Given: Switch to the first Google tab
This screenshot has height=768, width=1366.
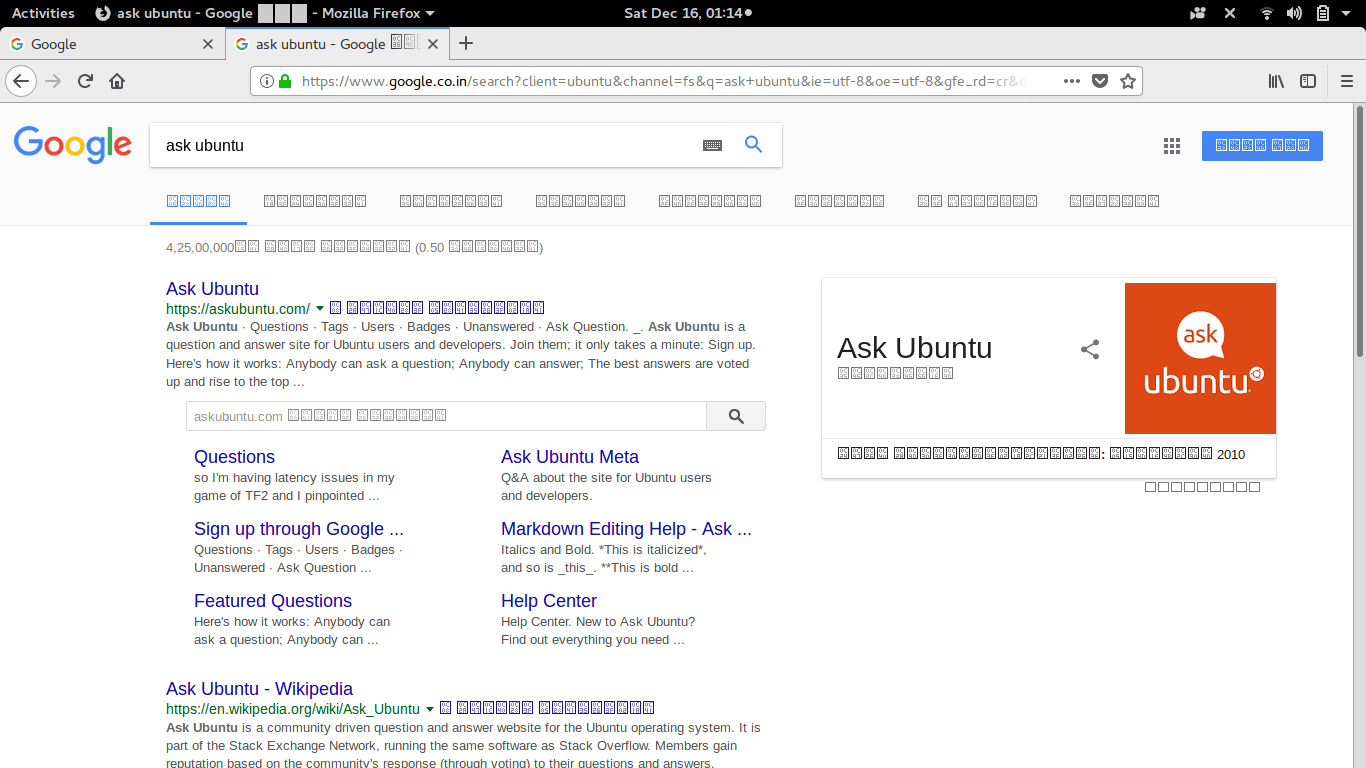Looking at the screenshot, I should 112,44.
